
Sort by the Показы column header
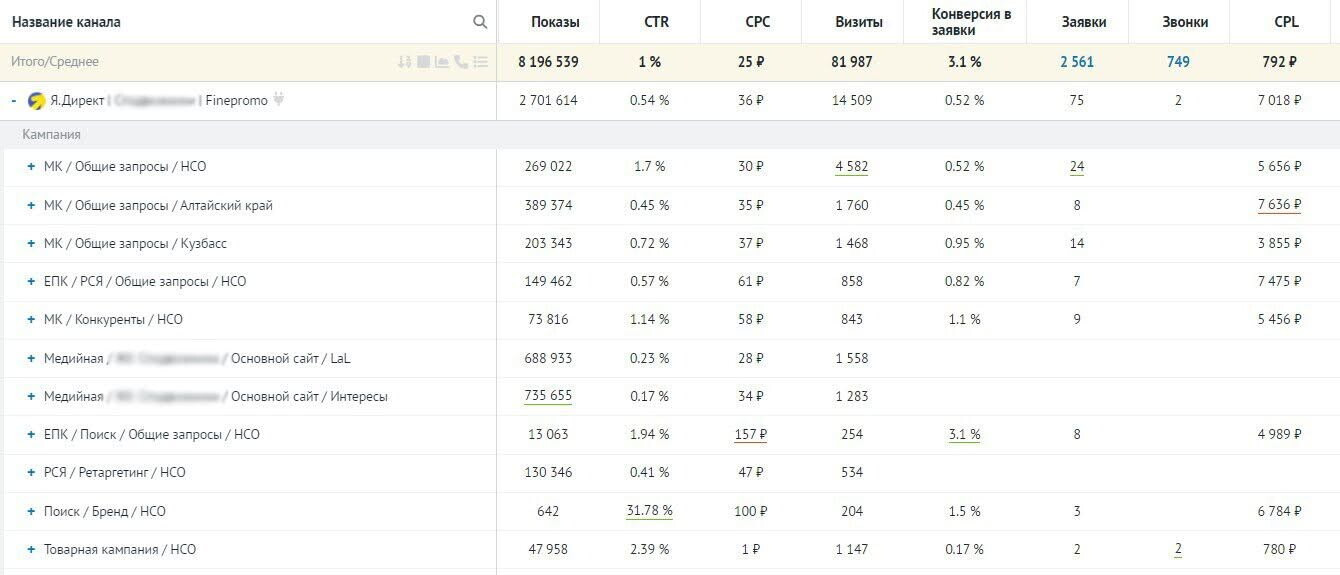(x=555, y=22)
